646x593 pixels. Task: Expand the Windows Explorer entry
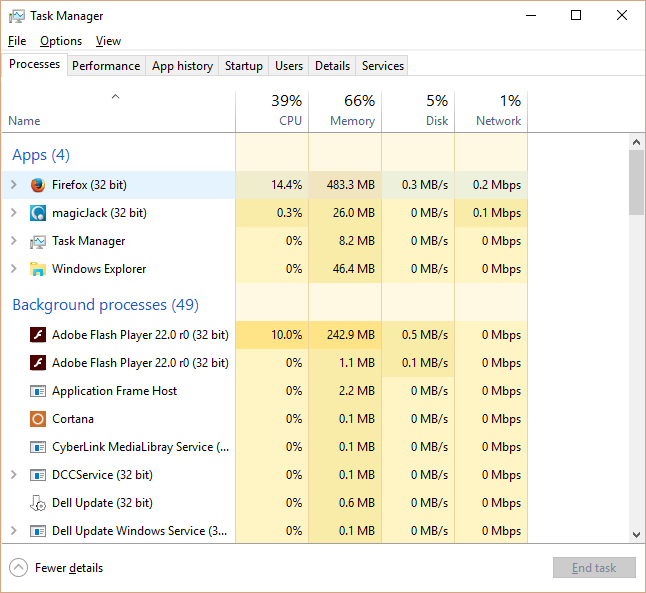click(x=14, y=269)
